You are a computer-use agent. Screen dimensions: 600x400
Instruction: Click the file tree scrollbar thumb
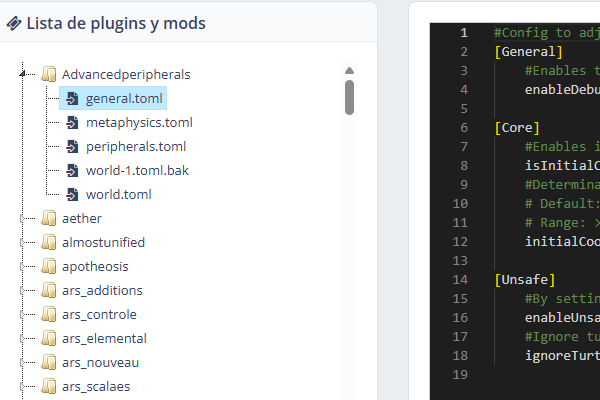coord(349,97)
